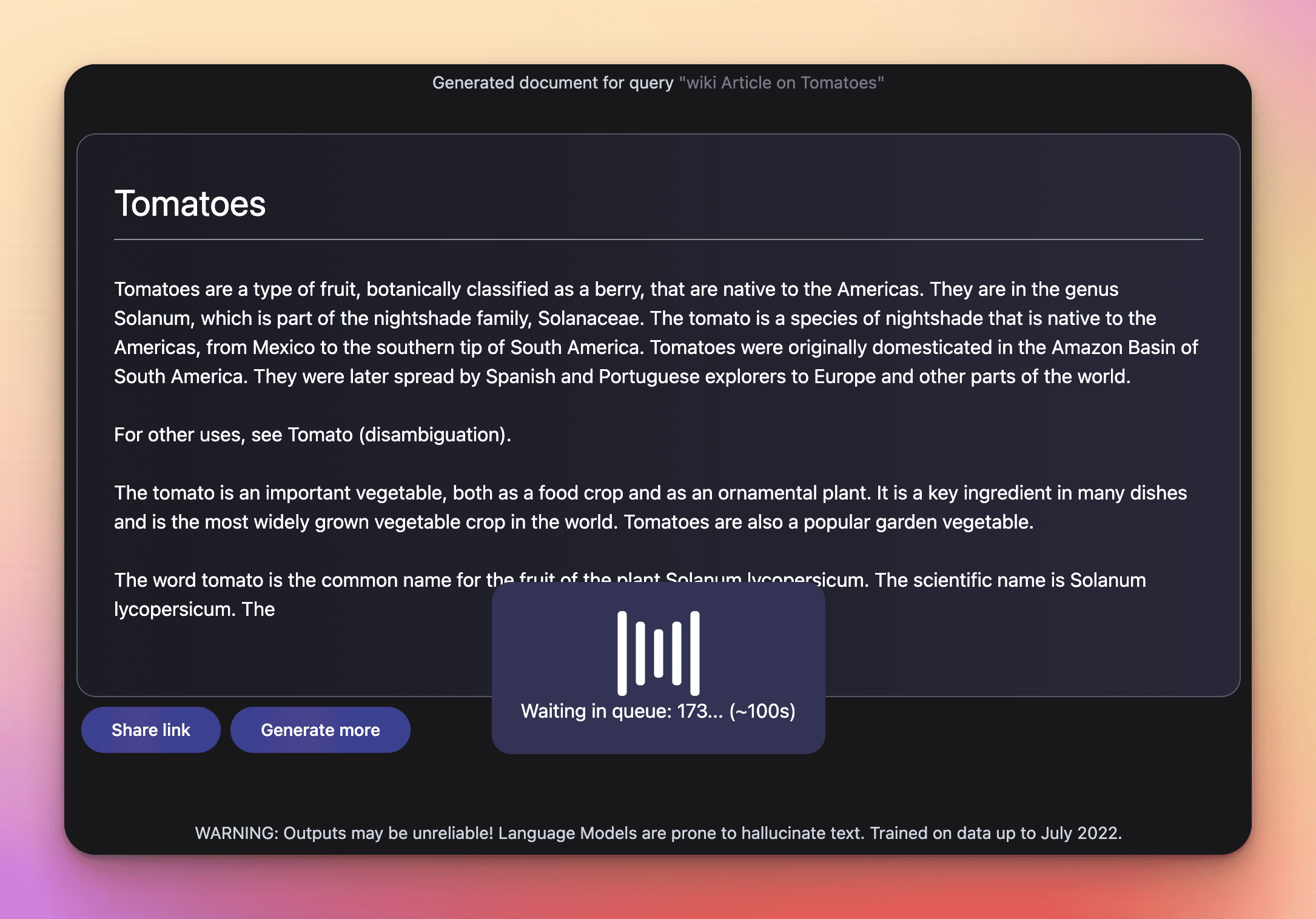Viewport: 1316px width, 919px height.
Task: Click the Share link button
Action: 150,729
